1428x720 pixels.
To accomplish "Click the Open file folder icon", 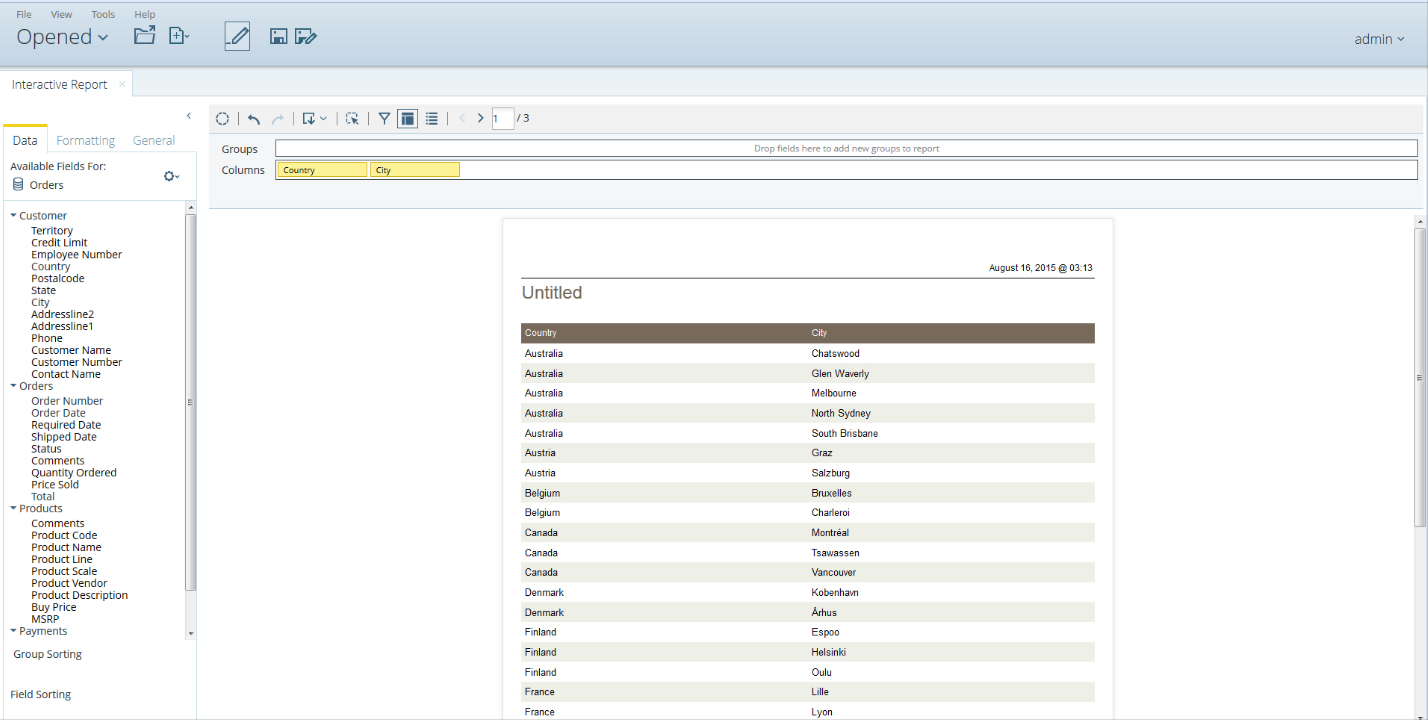I will 145,36.
